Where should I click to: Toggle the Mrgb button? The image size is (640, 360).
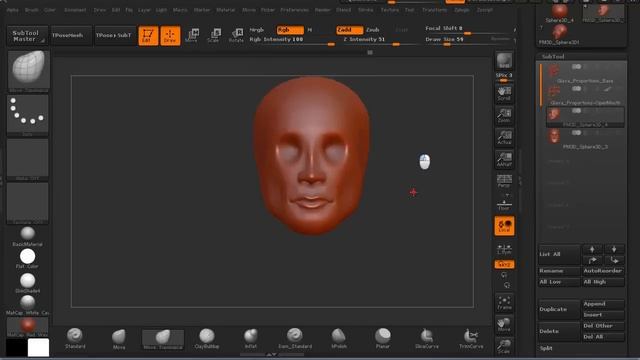(257, 30)
